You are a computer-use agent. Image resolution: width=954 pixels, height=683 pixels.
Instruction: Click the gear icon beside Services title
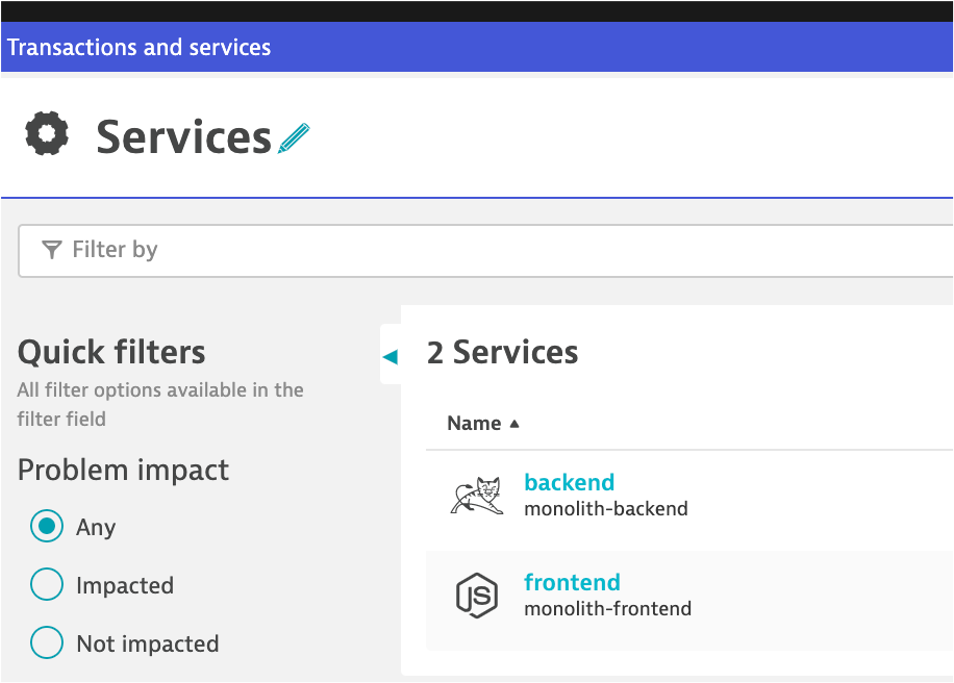point(47,134)
